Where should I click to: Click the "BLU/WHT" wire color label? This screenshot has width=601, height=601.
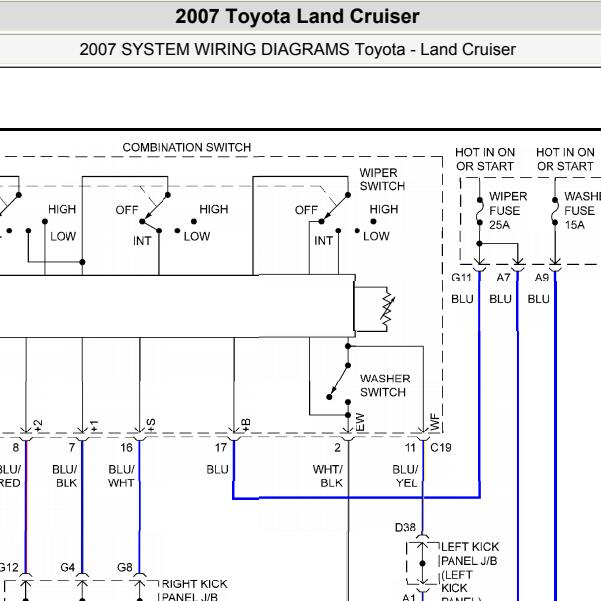coord(121,476)
